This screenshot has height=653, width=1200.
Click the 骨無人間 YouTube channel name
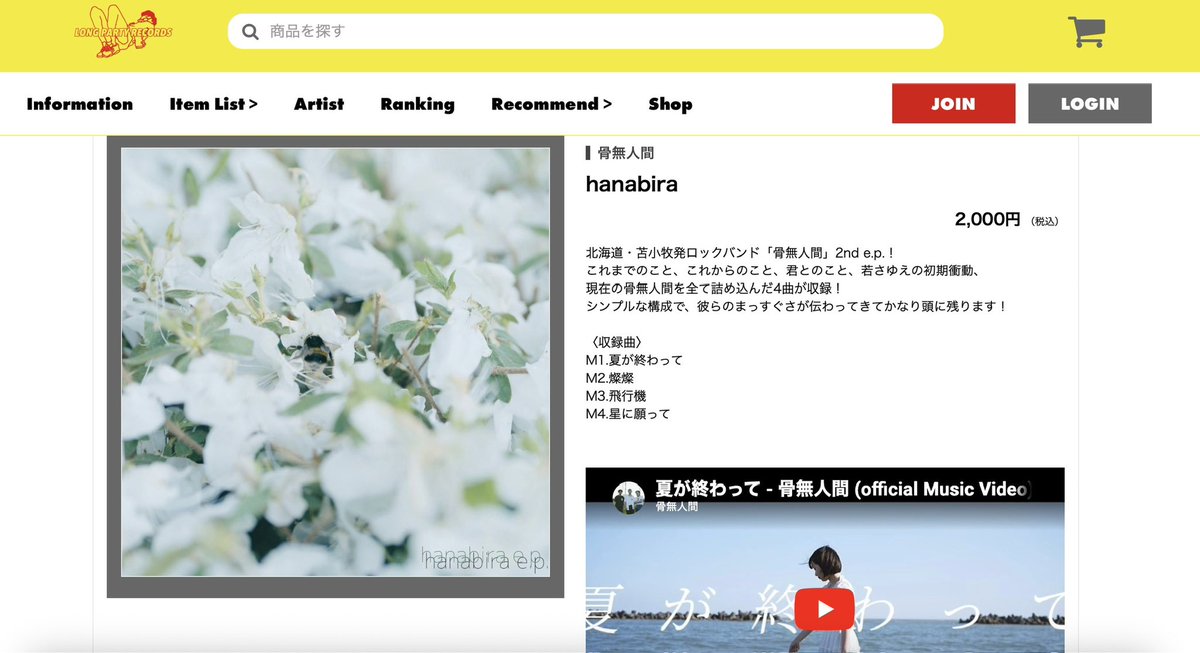(676, 507)
